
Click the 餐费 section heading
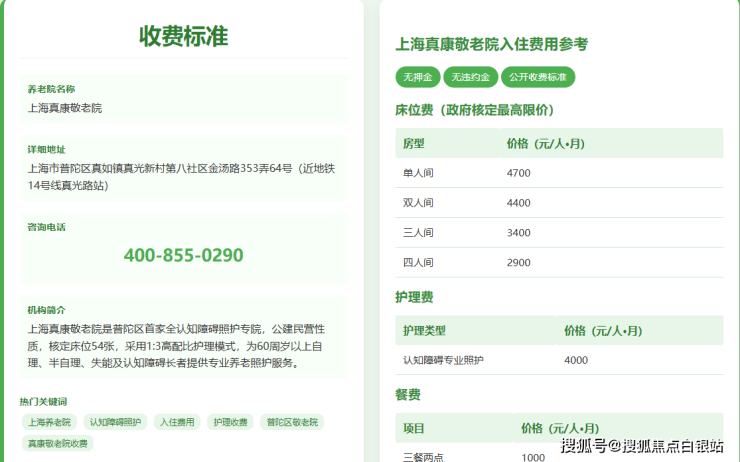pos(408,395)
